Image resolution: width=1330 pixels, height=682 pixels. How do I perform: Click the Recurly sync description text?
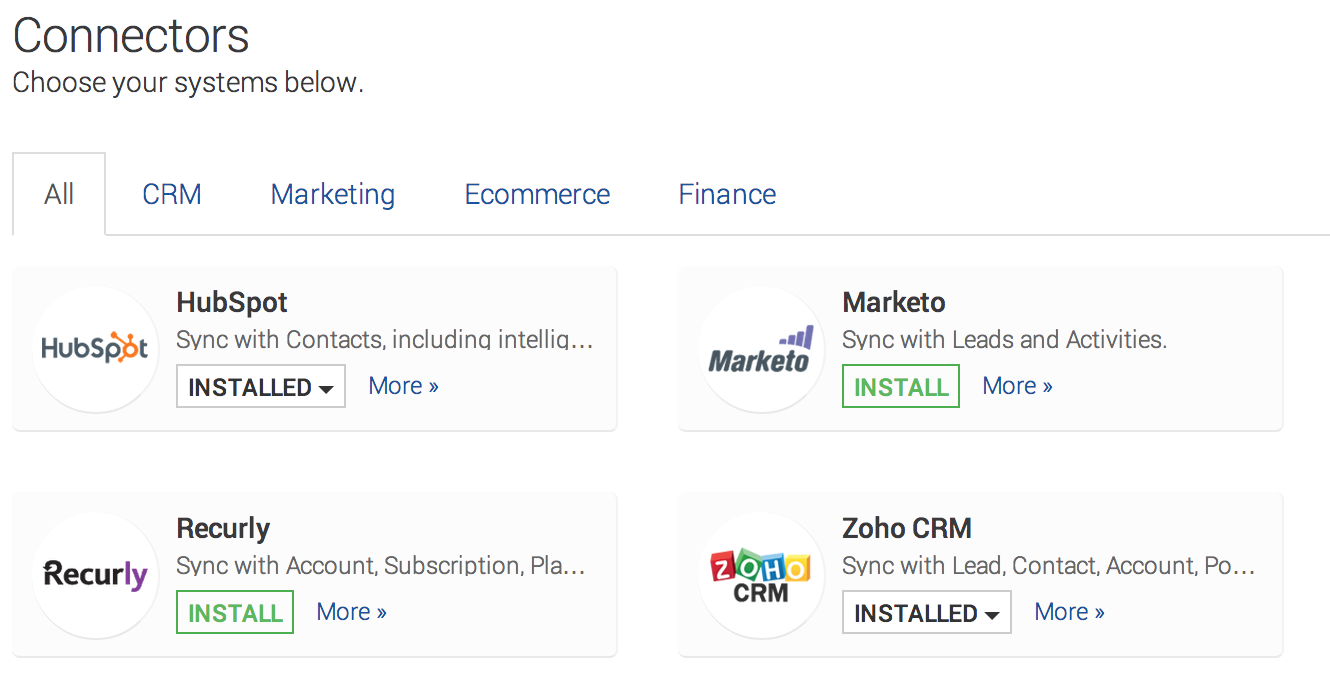click(380, 566)
